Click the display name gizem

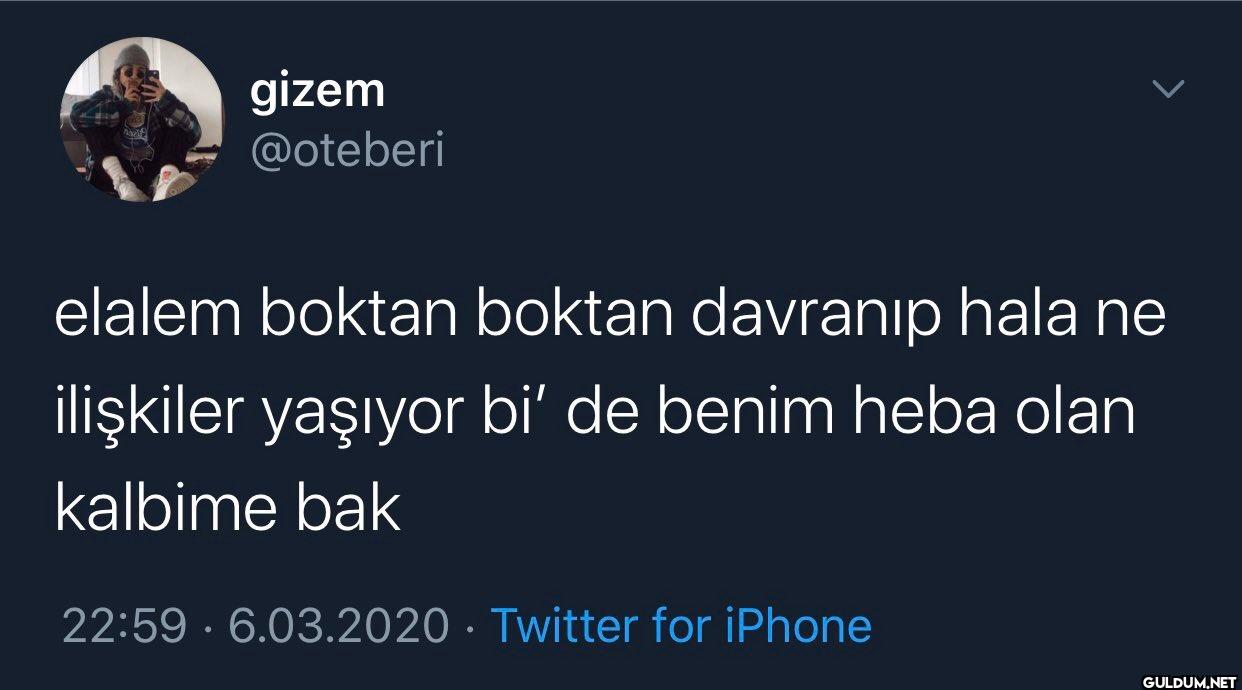click(317, 92)
